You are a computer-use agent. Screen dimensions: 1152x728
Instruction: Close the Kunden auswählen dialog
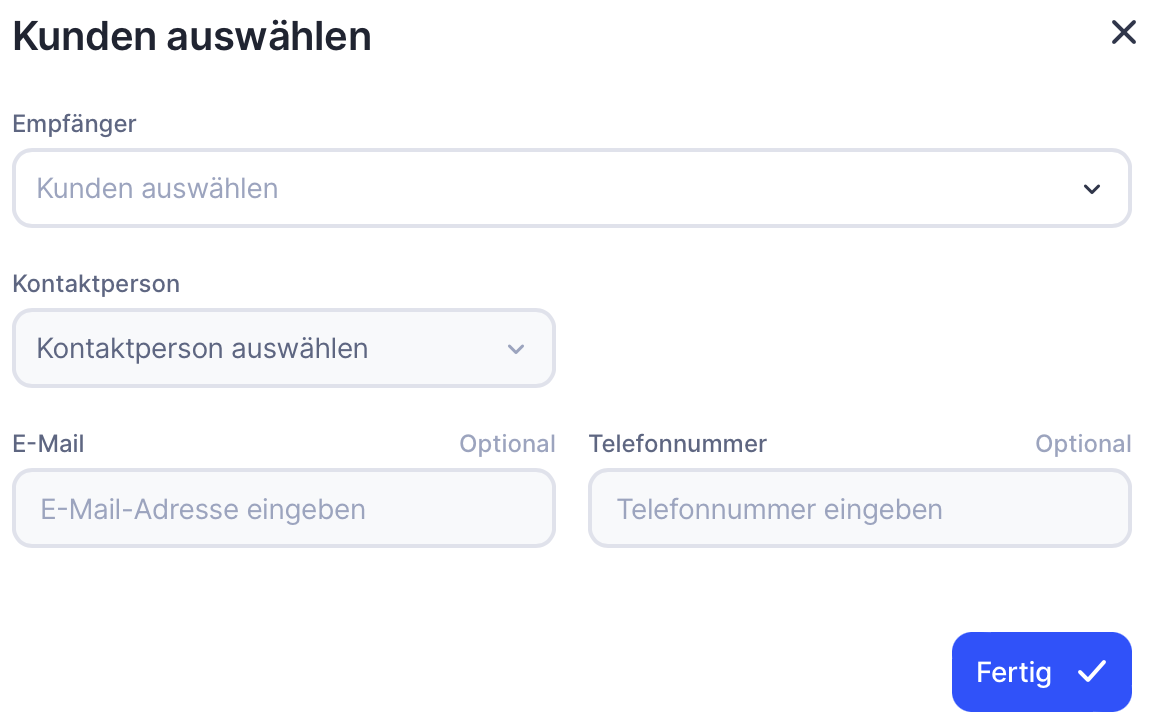point(1124,33)
